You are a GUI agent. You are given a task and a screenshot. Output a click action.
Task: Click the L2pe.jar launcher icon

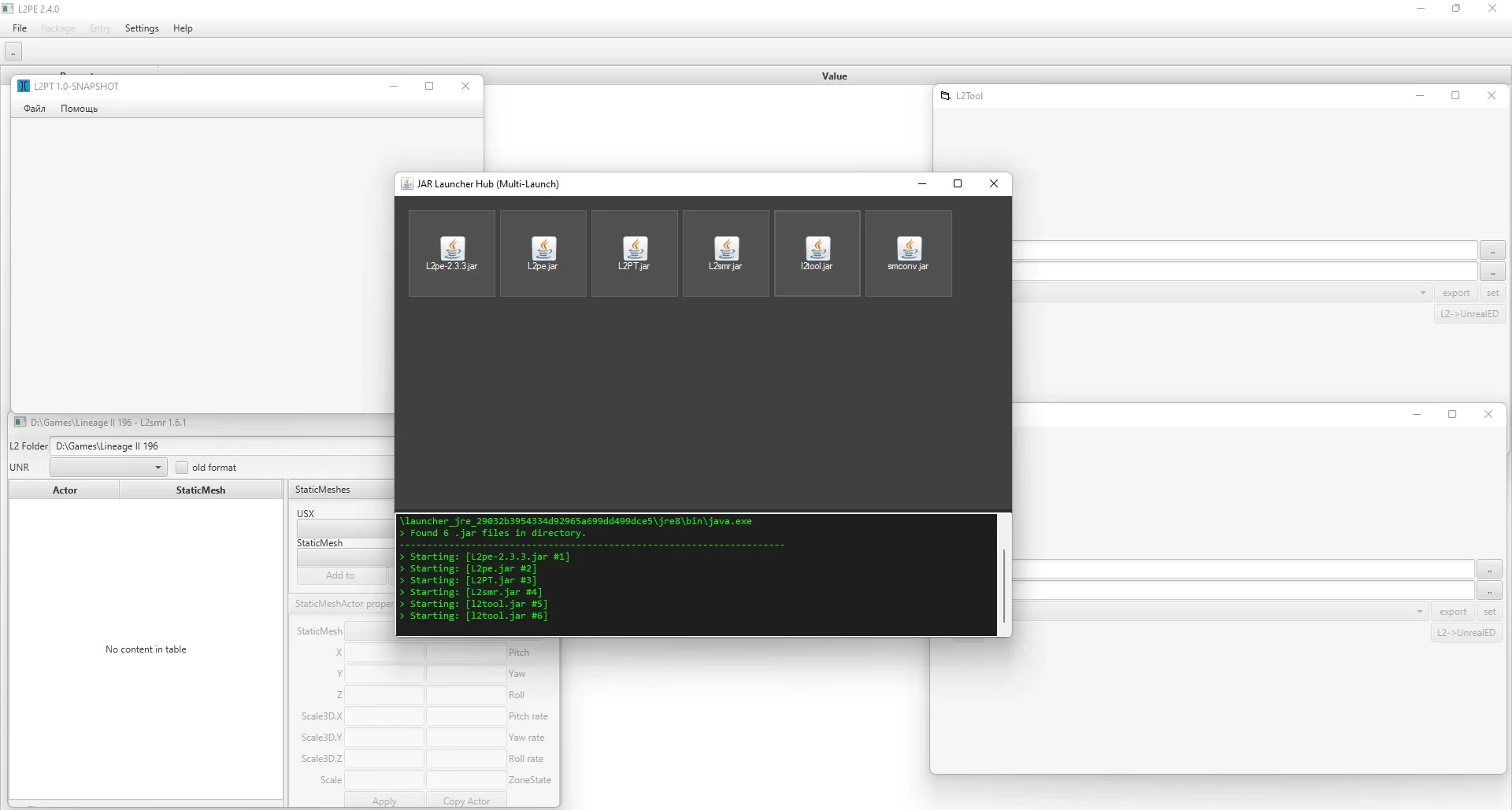543,253
